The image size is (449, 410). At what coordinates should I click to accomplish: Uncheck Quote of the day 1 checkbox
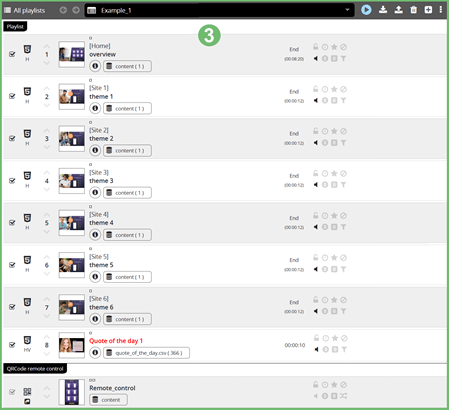point(12,345)
